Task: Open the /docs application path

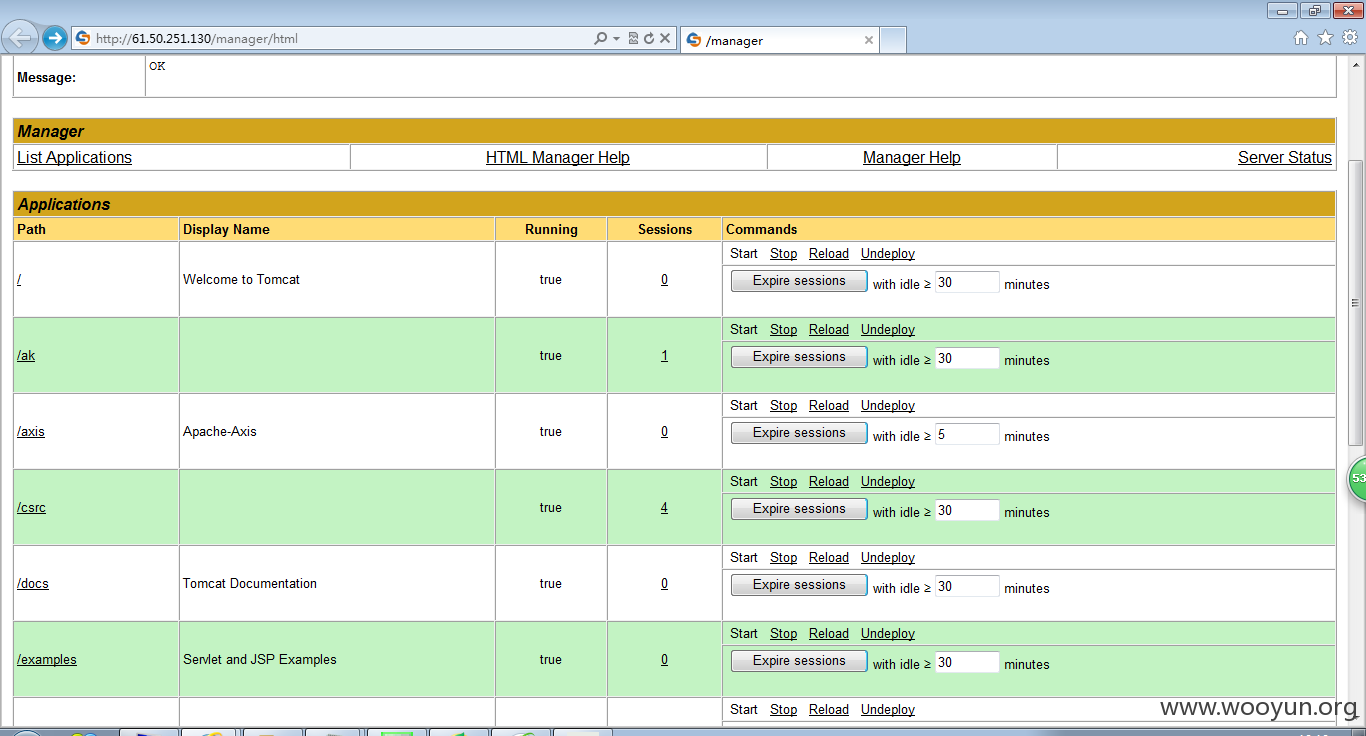Action: [x=33, y=584]
